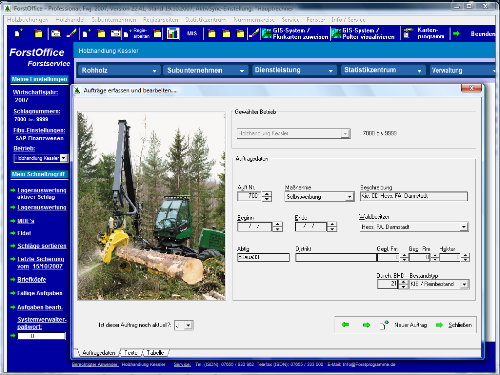
Task: Close the Aufträge erfassen dialog
Action: click(471, 88)
